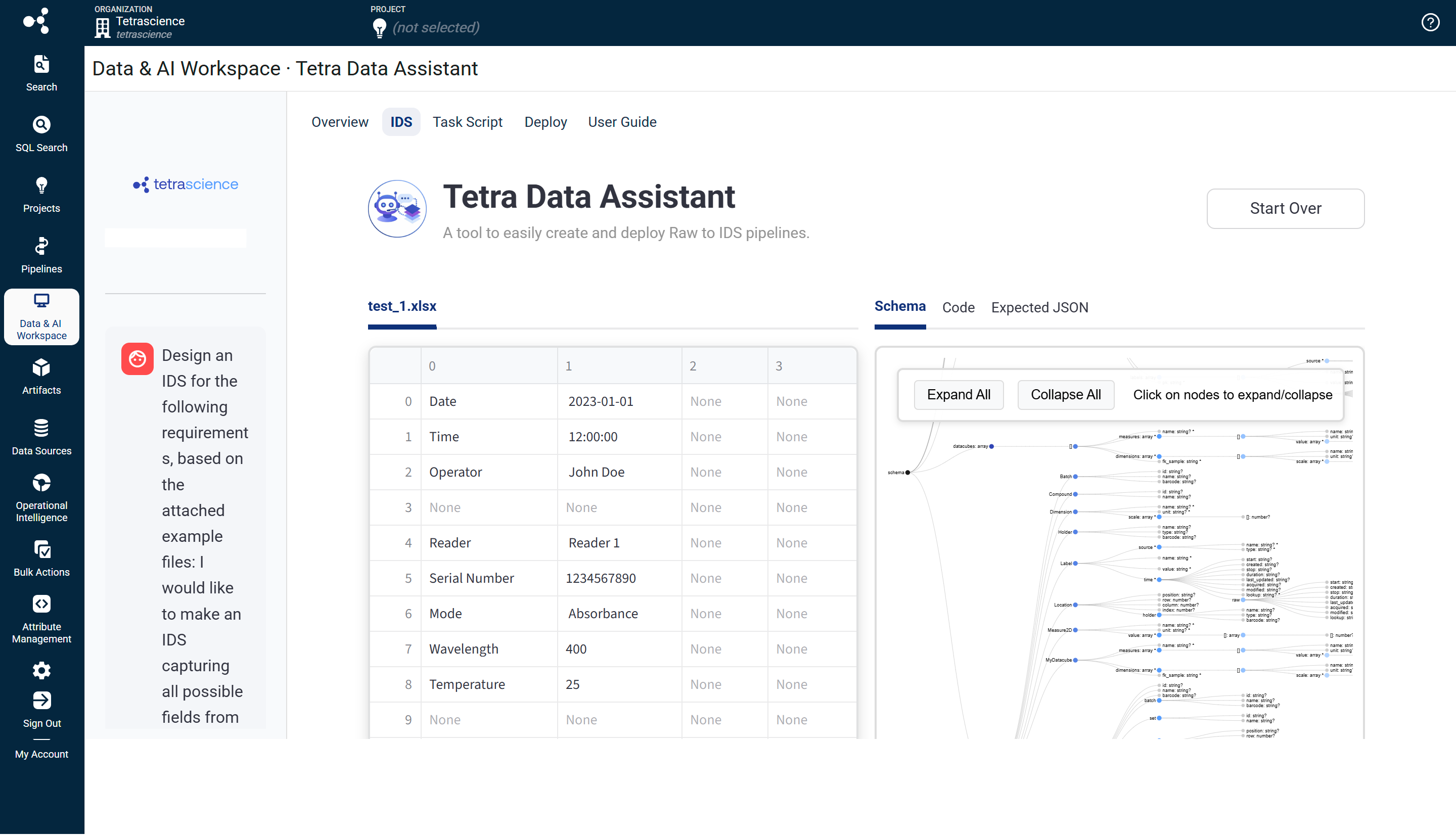Click Sign Out in the sidebar
This screenshot has height=835, width=1456.
pyautogui.click(x=41, y=708)
